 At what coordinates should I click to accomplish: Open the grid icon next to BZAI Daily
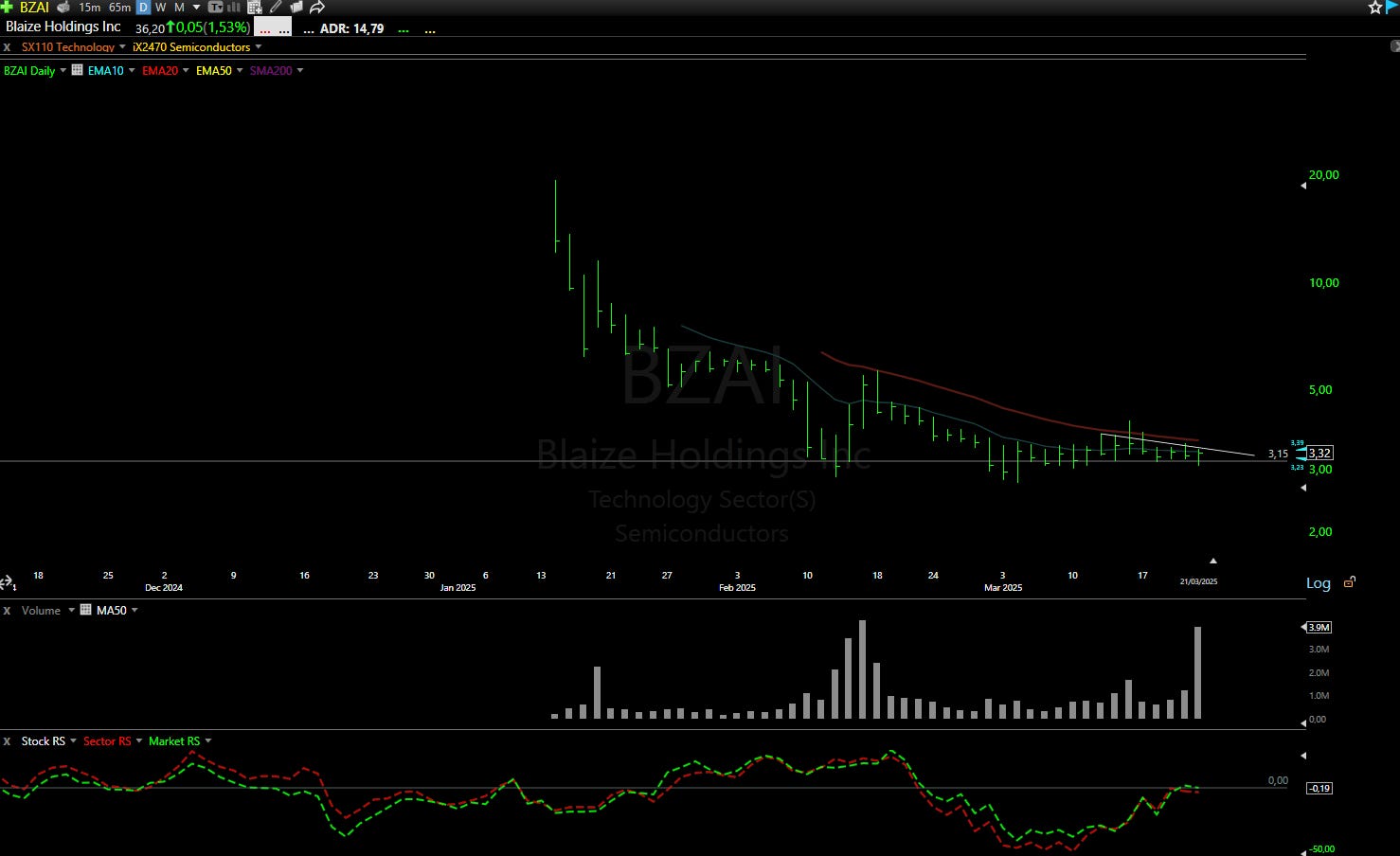coord(78,70)
